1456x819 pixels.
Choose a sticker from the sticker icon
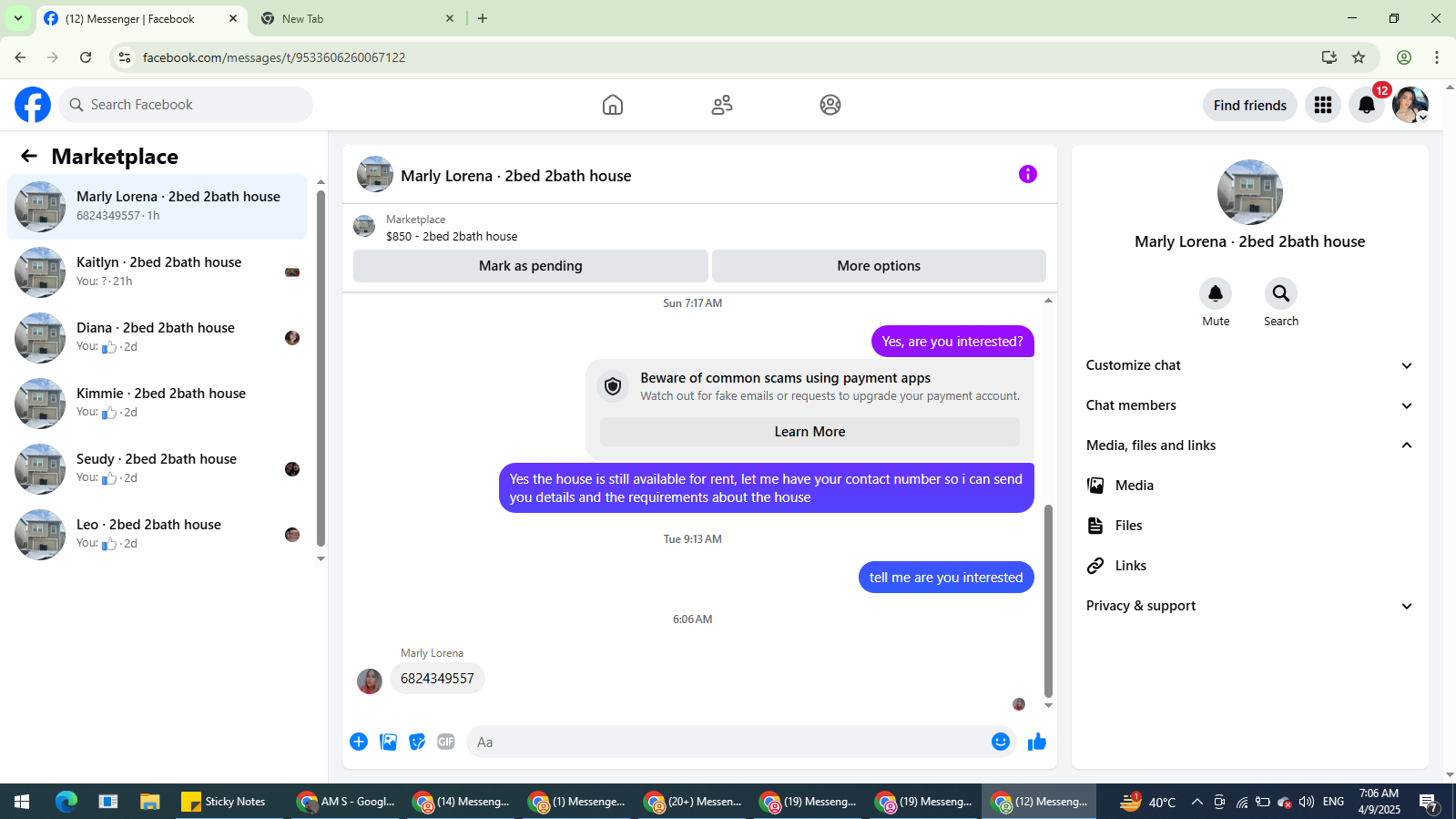click(x=417, y=742)
